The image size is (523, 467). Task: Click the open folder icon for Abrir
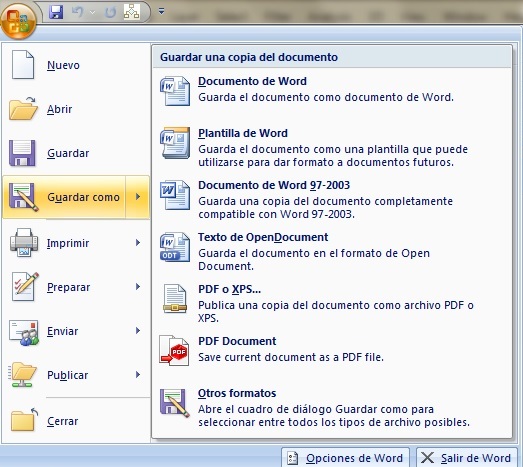click(23, 109)
